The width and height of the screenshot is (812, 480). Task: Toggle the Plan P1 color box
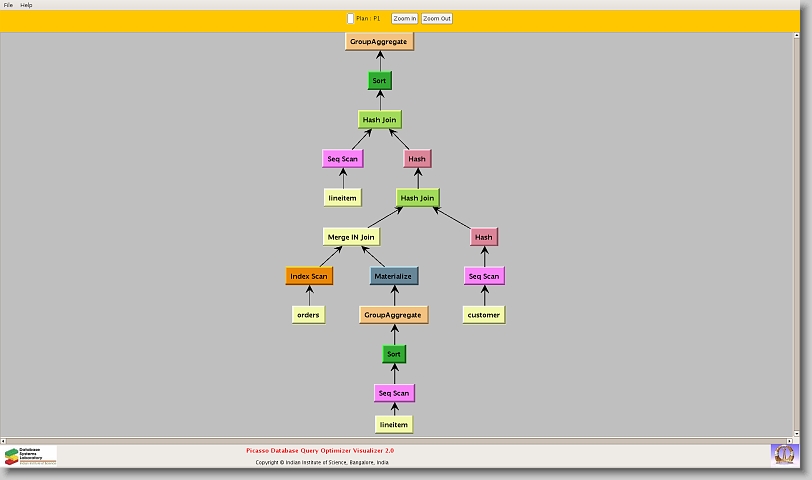(x=350, y=18)
